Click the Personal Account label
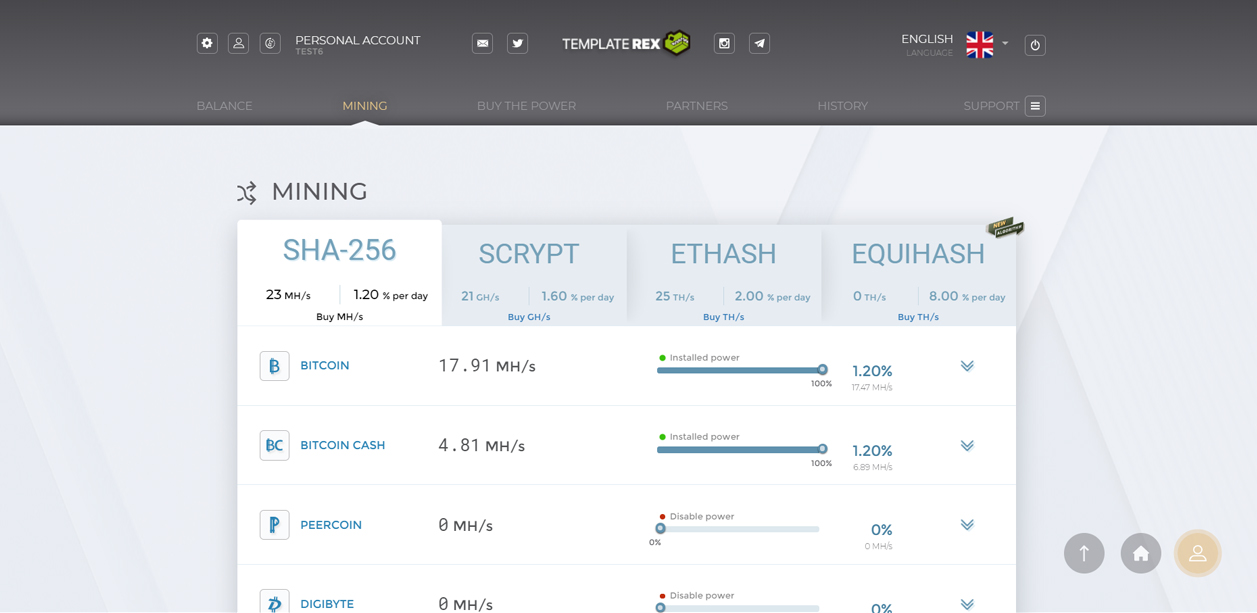Viewport: 1257px width, 613px height. [x=358, y=40]
